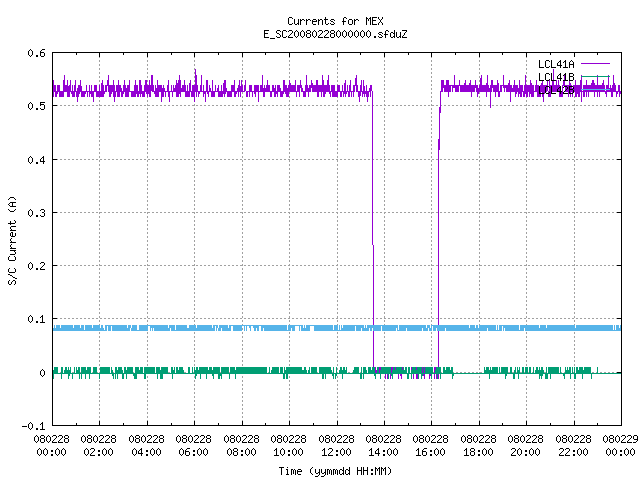Click the y-axis label "S/C Current (A)"
This screenshot has width=640, height=480.
[x=12, y=240]
